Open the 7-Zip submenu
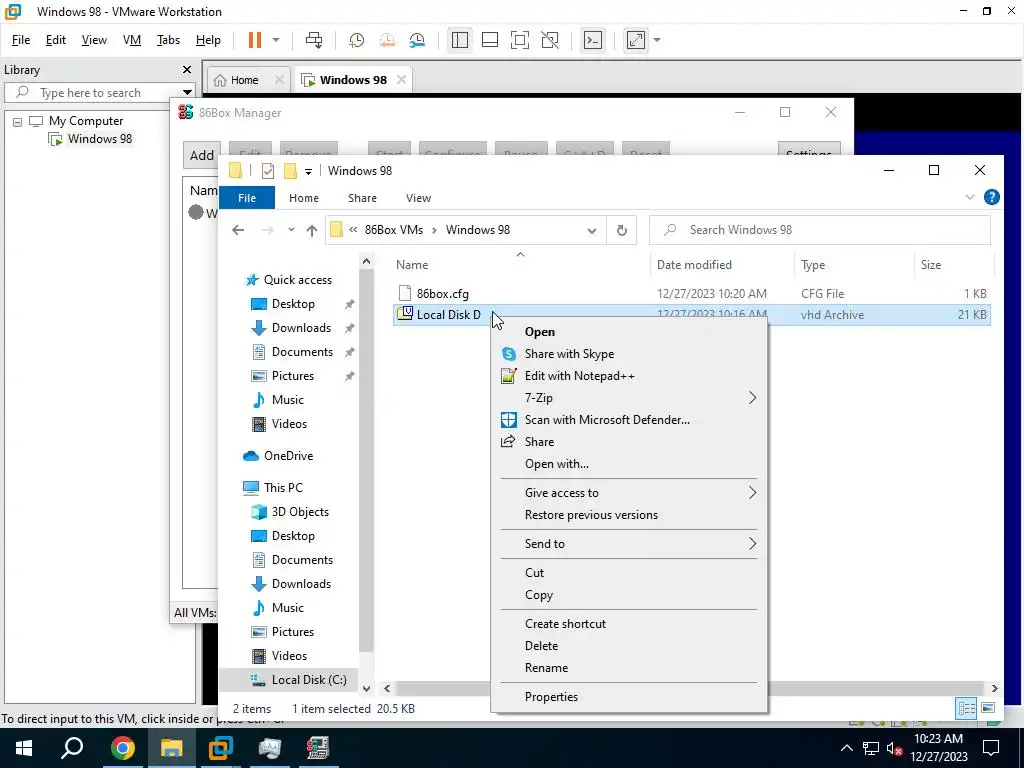 (630, 398)
